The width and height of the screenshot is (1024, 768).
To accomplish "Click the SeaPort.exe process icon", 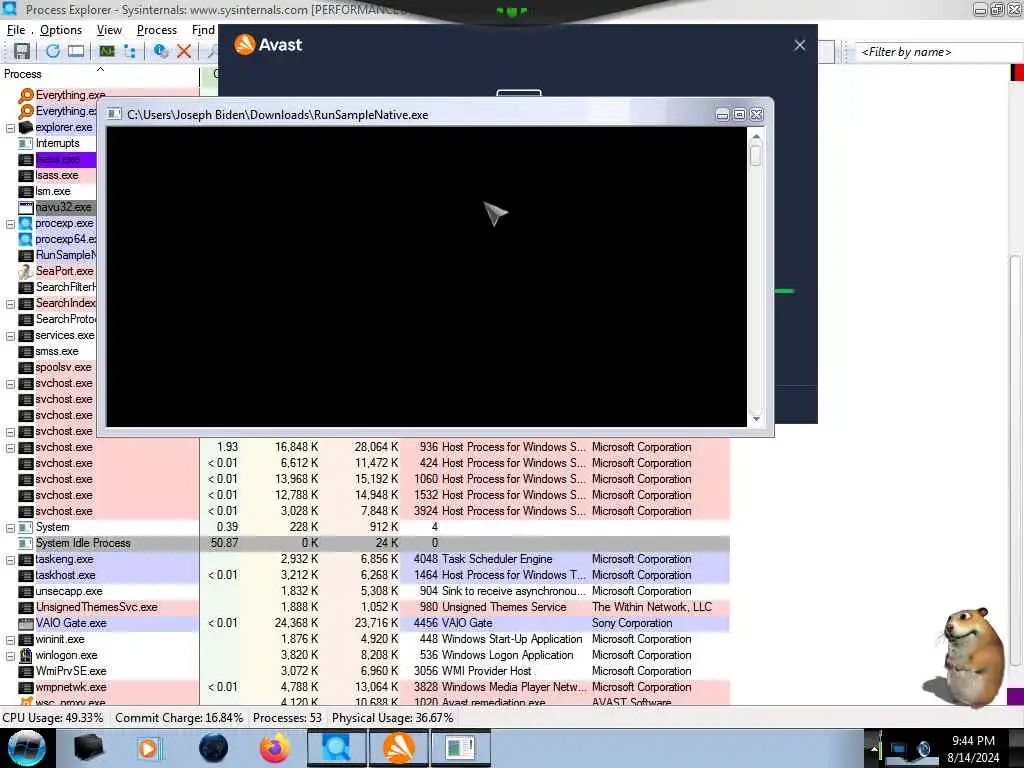I will [26, 271].
